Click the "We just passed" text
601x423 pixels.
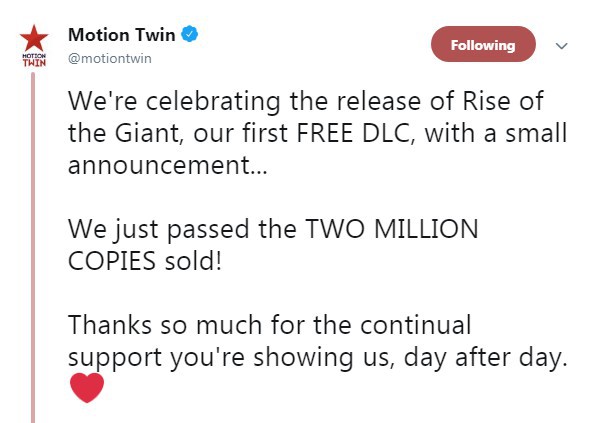(x=159, y=228)
